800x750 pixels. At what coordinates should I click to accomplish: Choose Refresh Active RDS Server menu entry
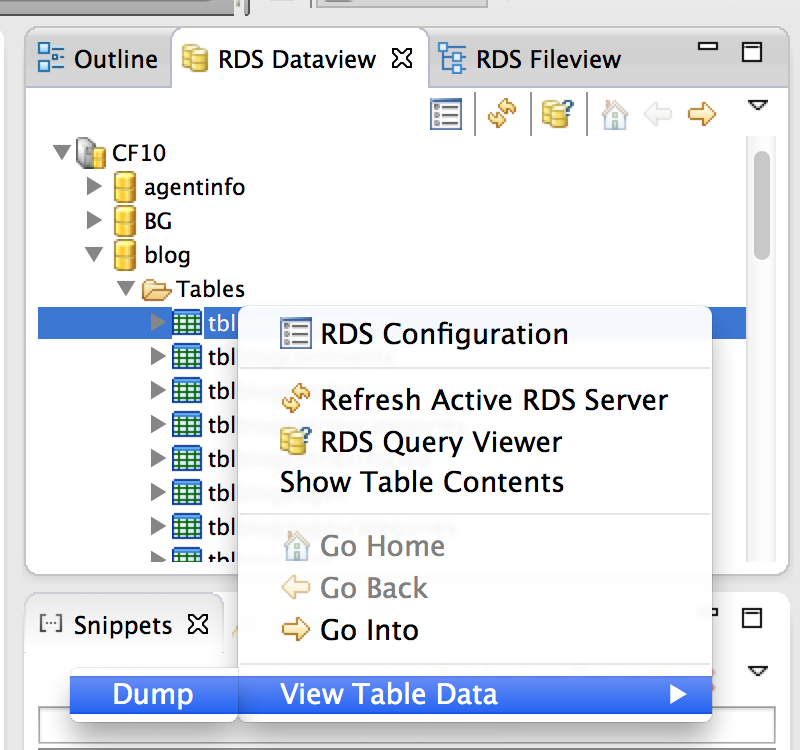coord(475,399)
